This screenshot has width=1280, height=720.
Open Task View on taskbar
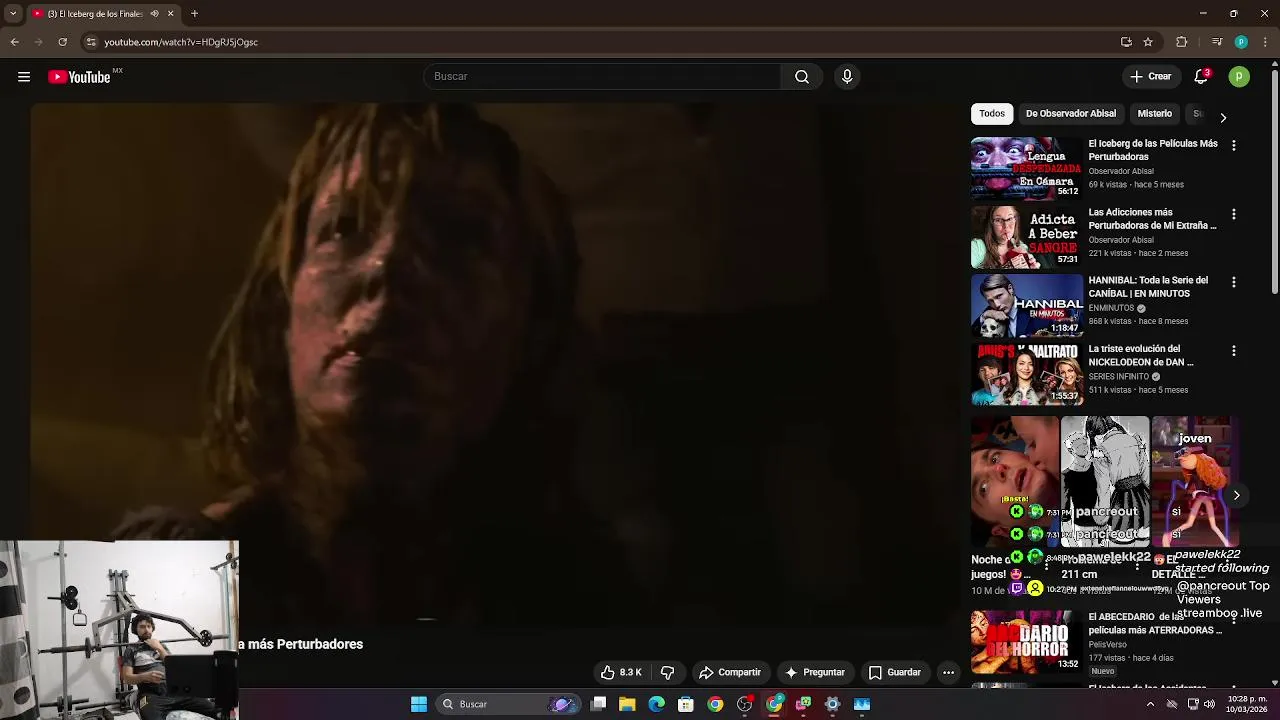[x=598, y=704]
